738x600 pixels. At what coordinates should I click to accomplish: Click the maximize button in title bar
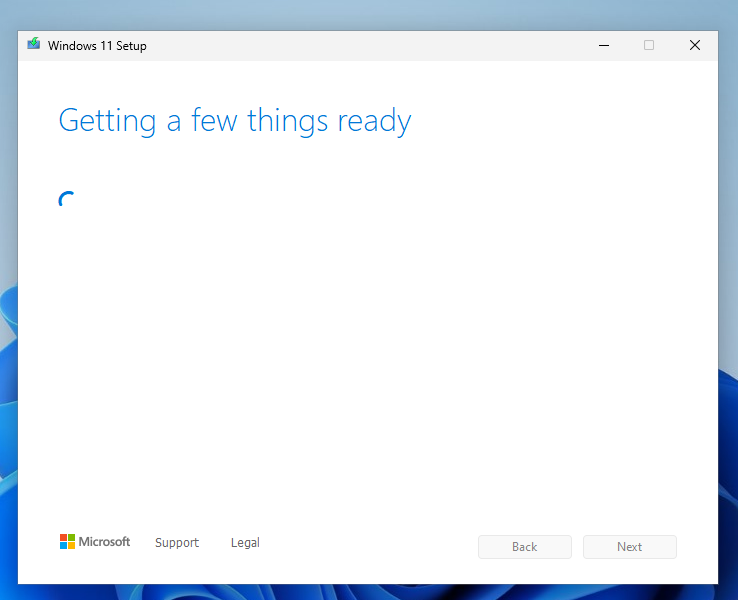pos(649,45)
